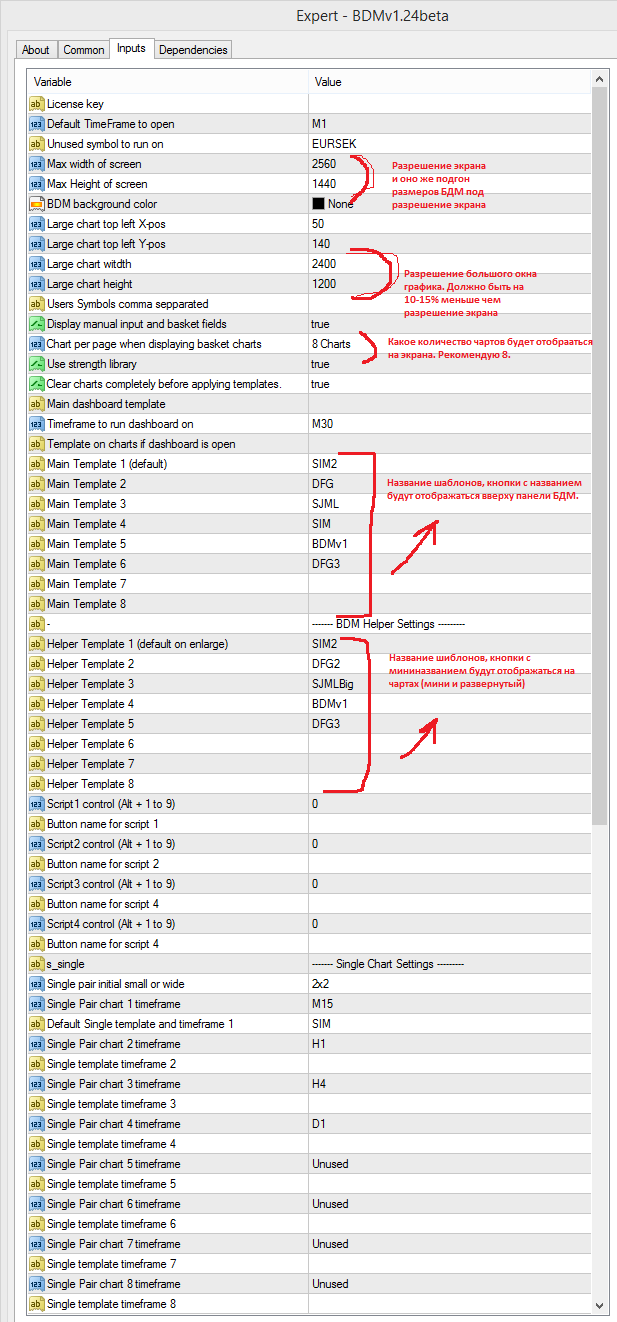This screenshot has height=1322, width=617.
Task: Click the scrollbar up arrow
Action: (x=600, y=80)
